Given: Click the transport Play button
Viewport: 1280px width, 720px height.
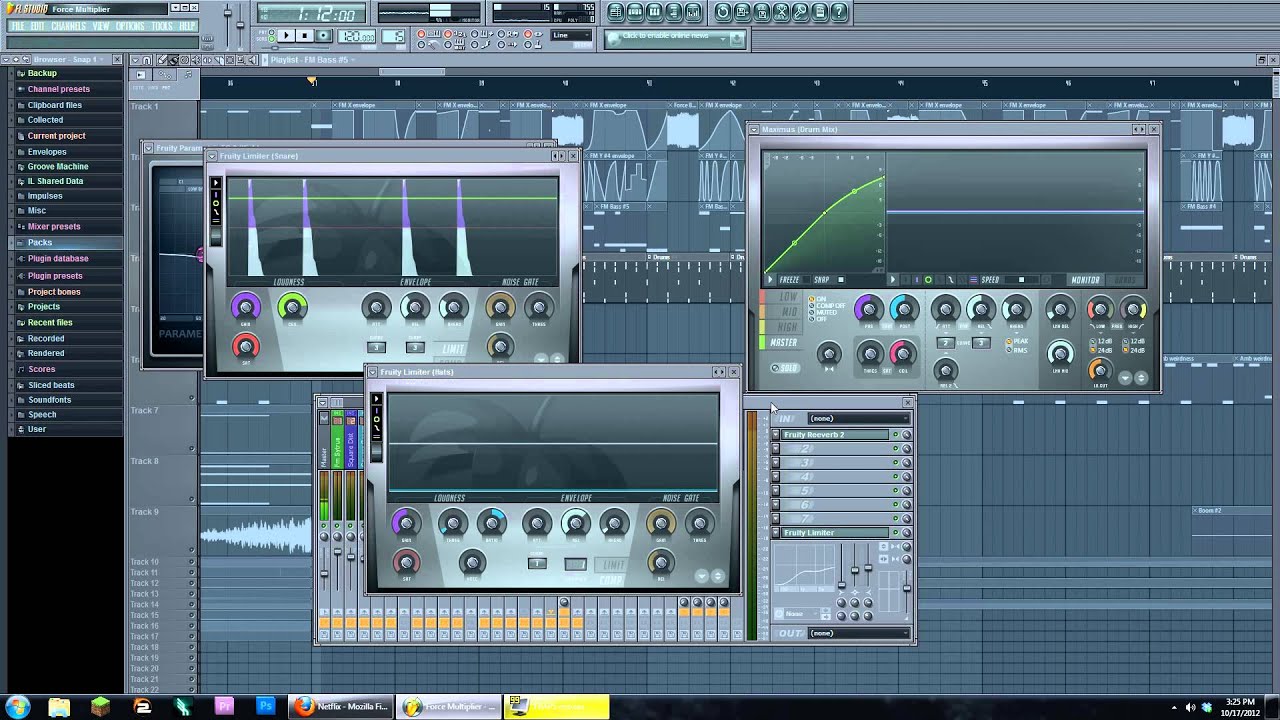Looking at the screenshot, I should (286, 36).
